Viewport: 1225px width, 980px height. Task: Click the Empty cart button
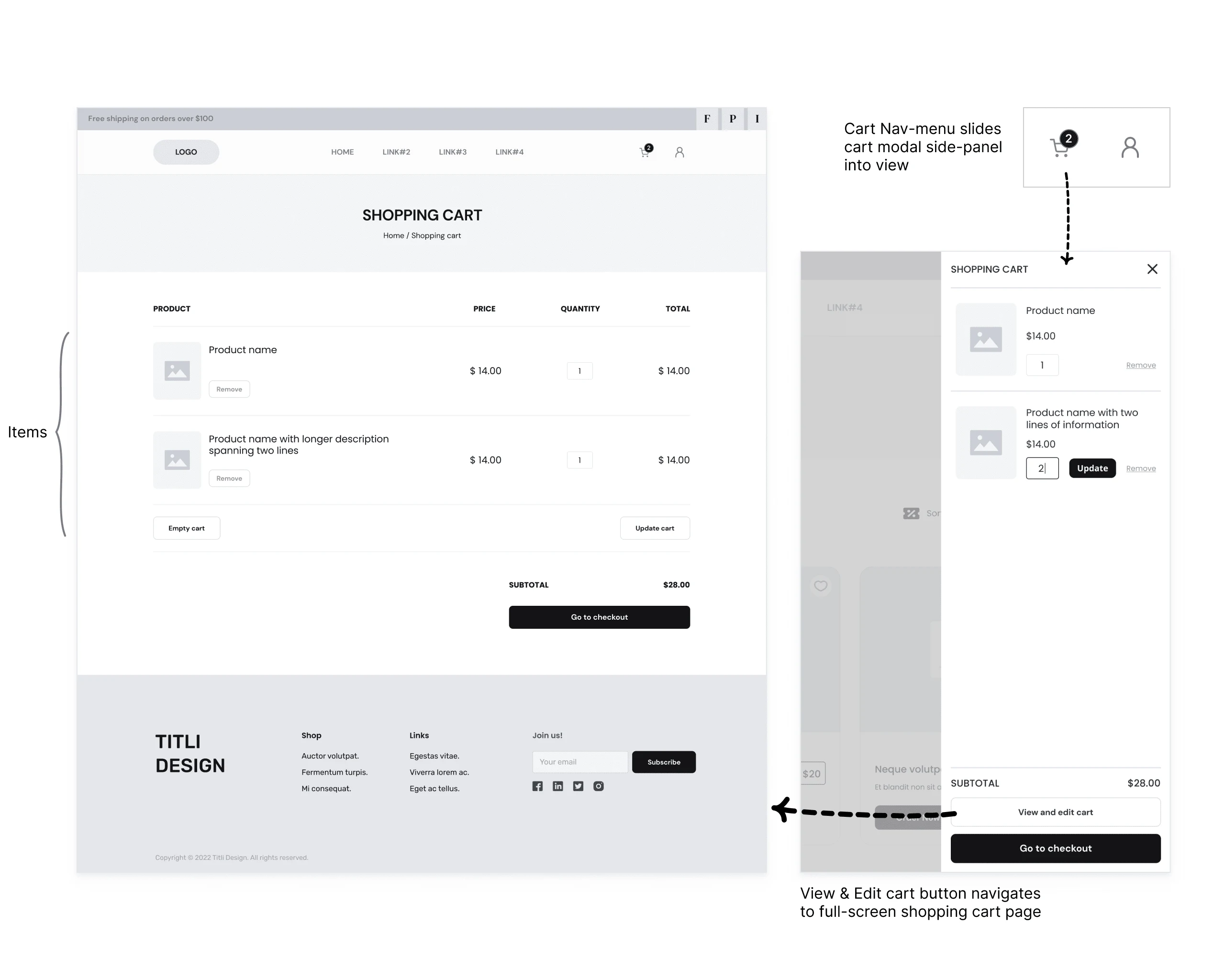(x=187, y=527)
